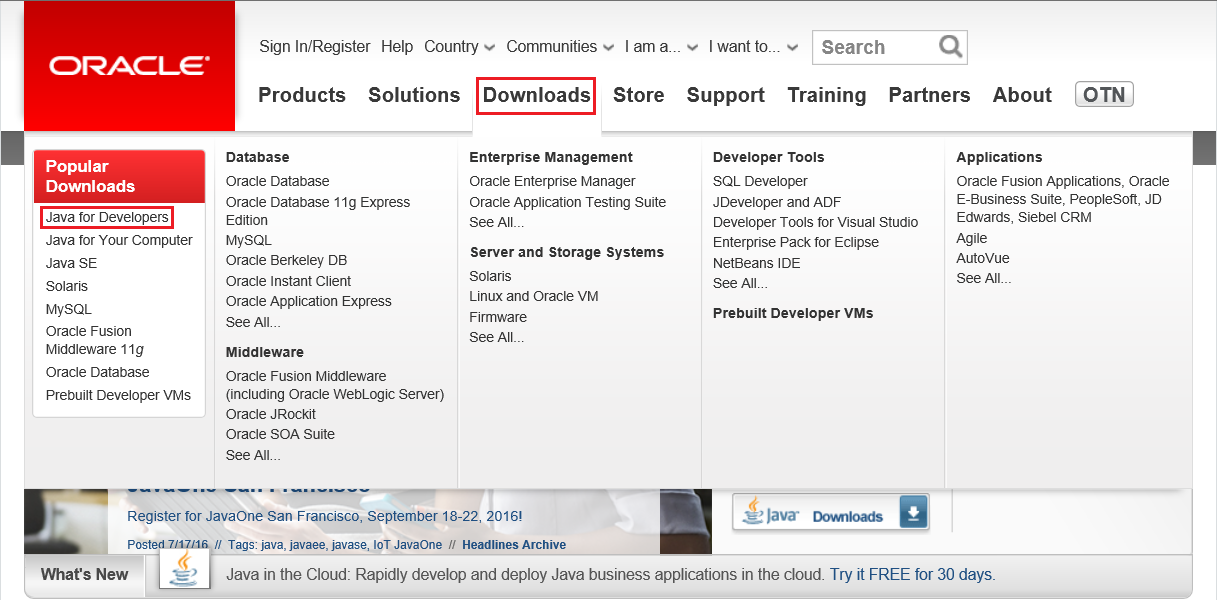Open Oracle Instant Client link
The image size is (1217, 600).
tap(288, 281)
